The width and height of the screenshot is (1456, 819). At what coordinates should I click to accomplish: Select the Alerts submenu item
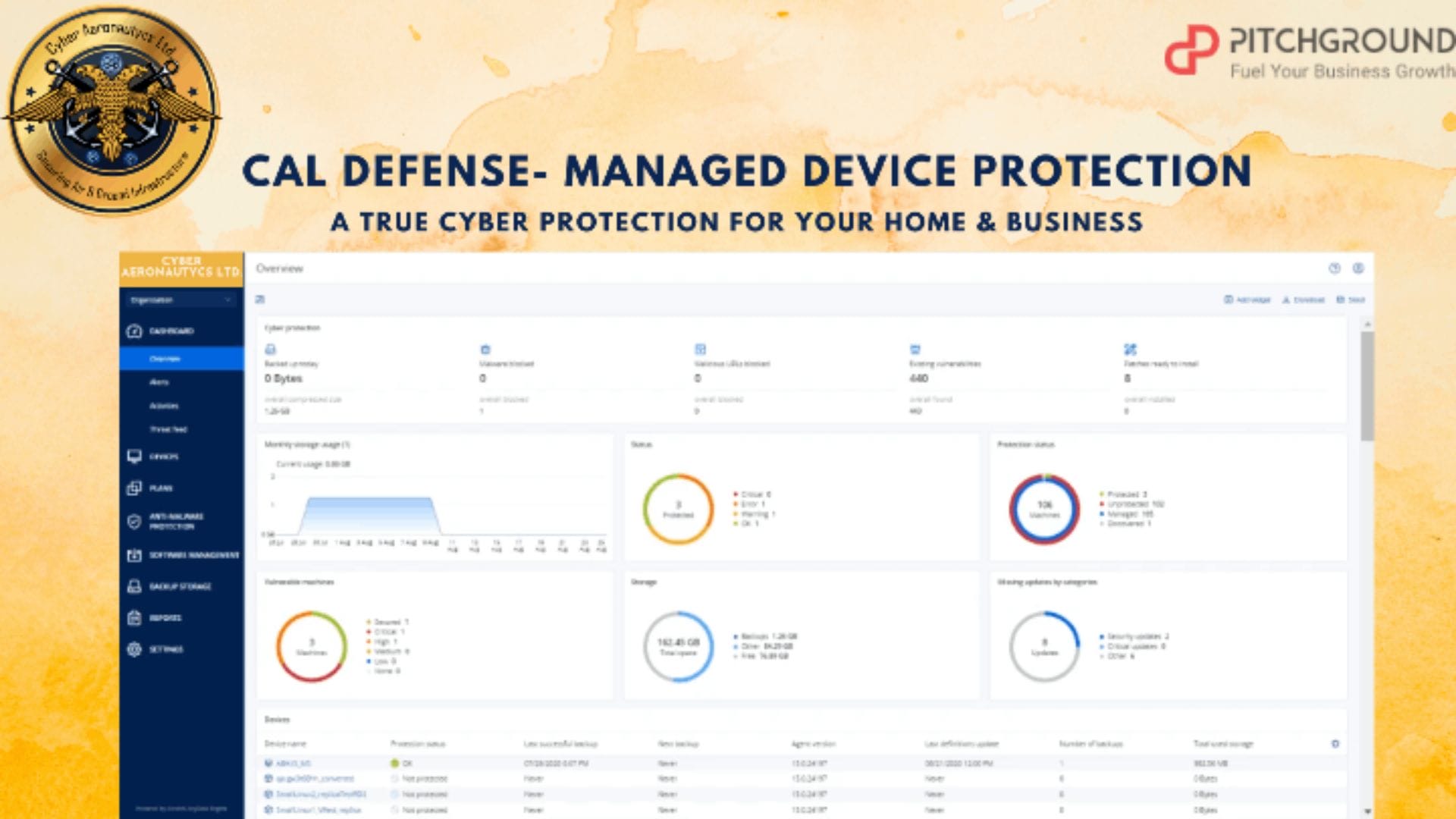159,382
